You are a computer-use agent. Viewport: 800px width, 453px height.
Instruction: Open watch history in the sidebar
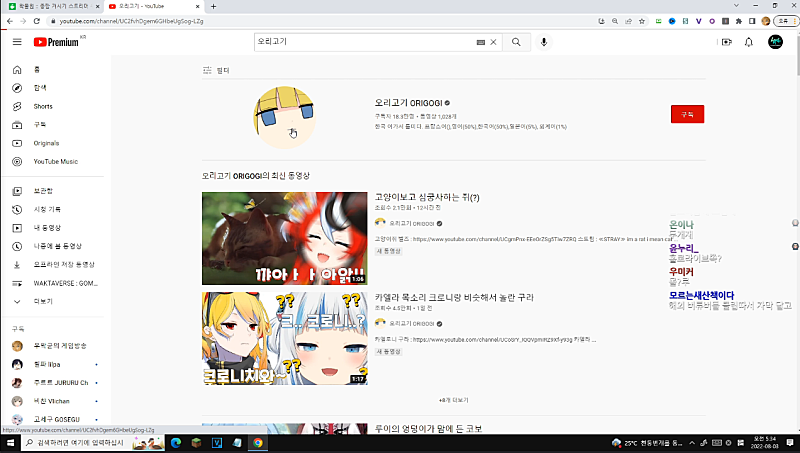pyautogui.click(x=53, y=209)
